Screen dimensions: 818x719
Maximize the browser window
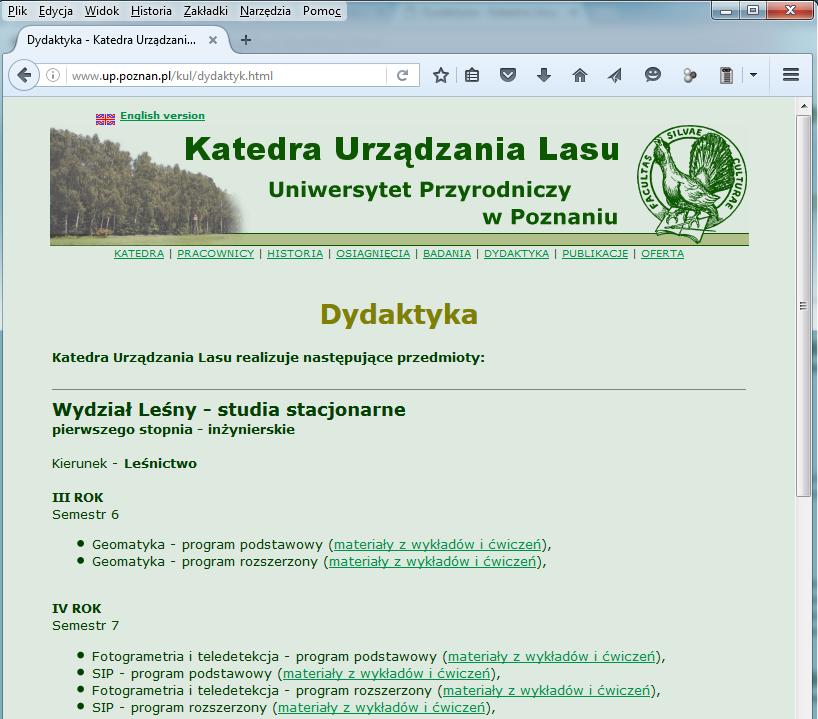point(753,10)
